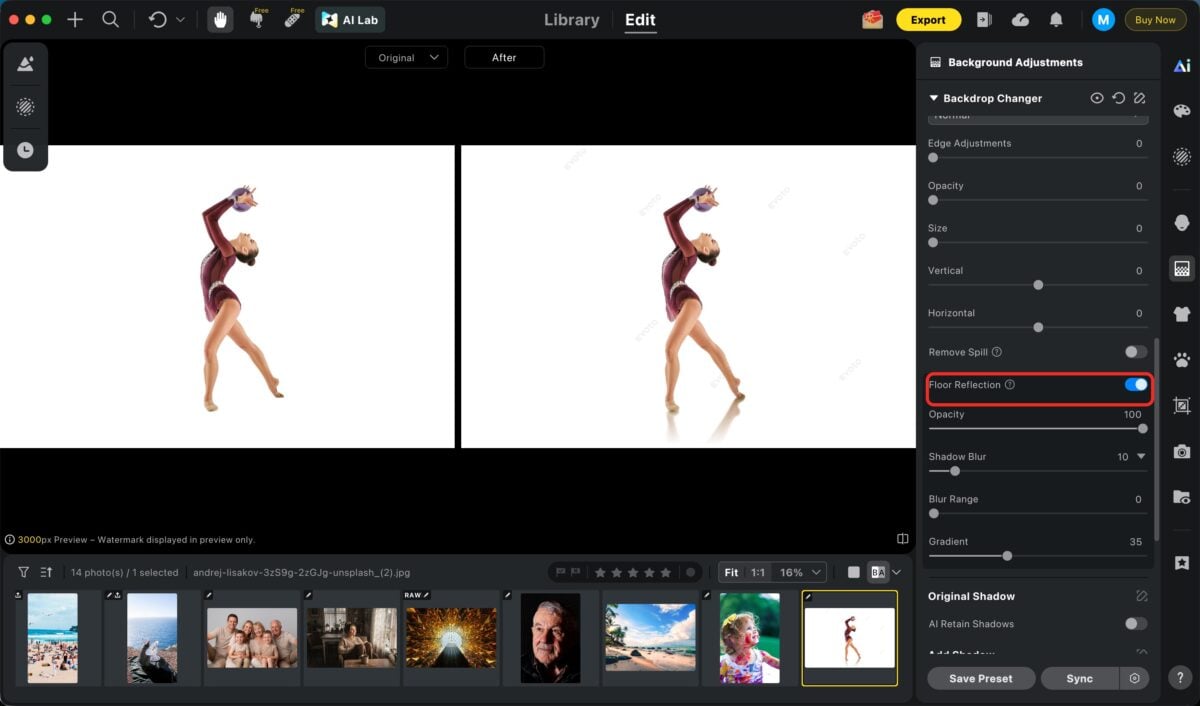
Task: Click the notifications bell icon
Action: coord(1056,20)
